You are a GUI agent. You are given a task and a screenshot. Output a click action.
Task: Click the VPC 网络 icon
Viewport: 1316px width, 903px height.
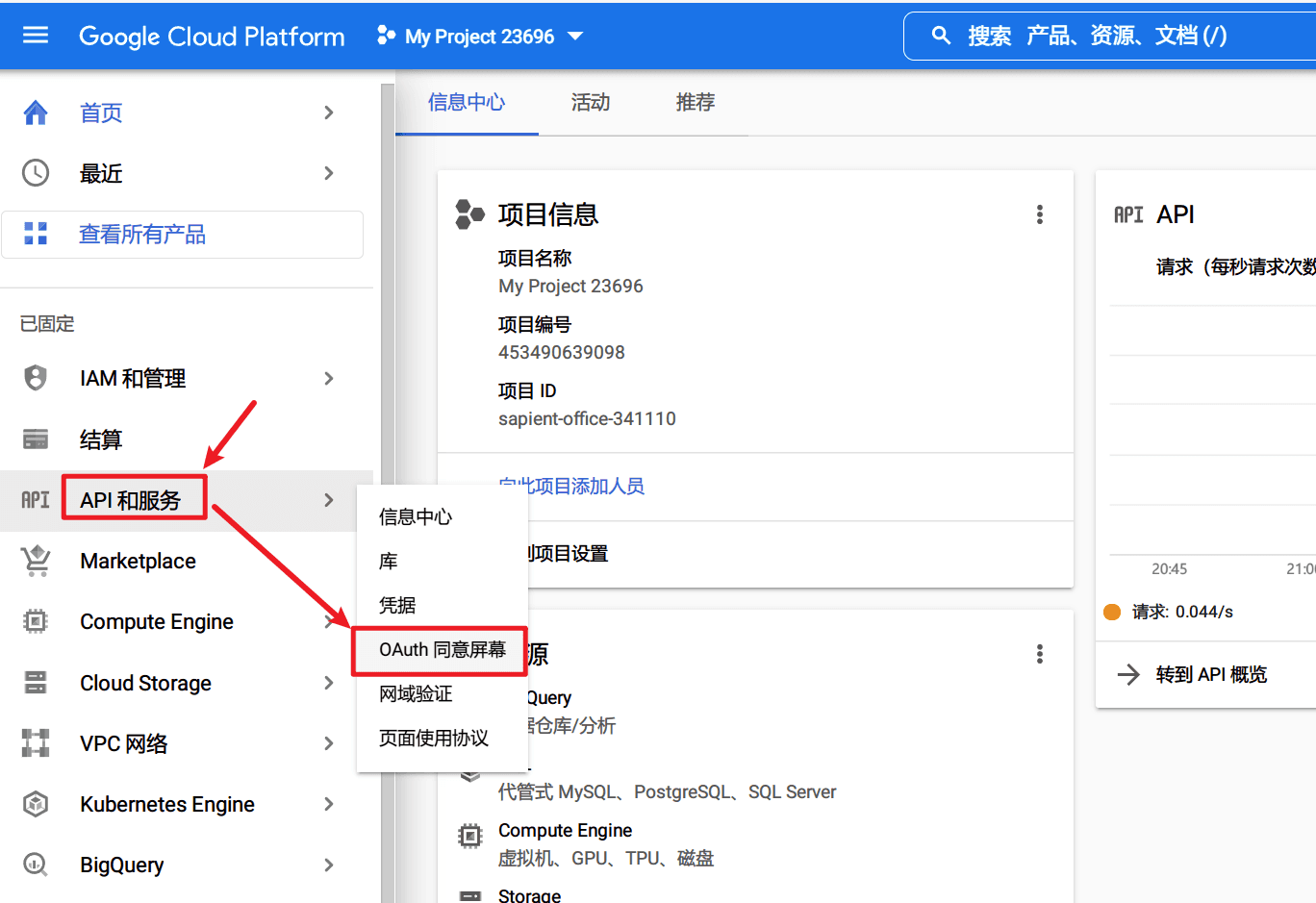tap(36, 743)
